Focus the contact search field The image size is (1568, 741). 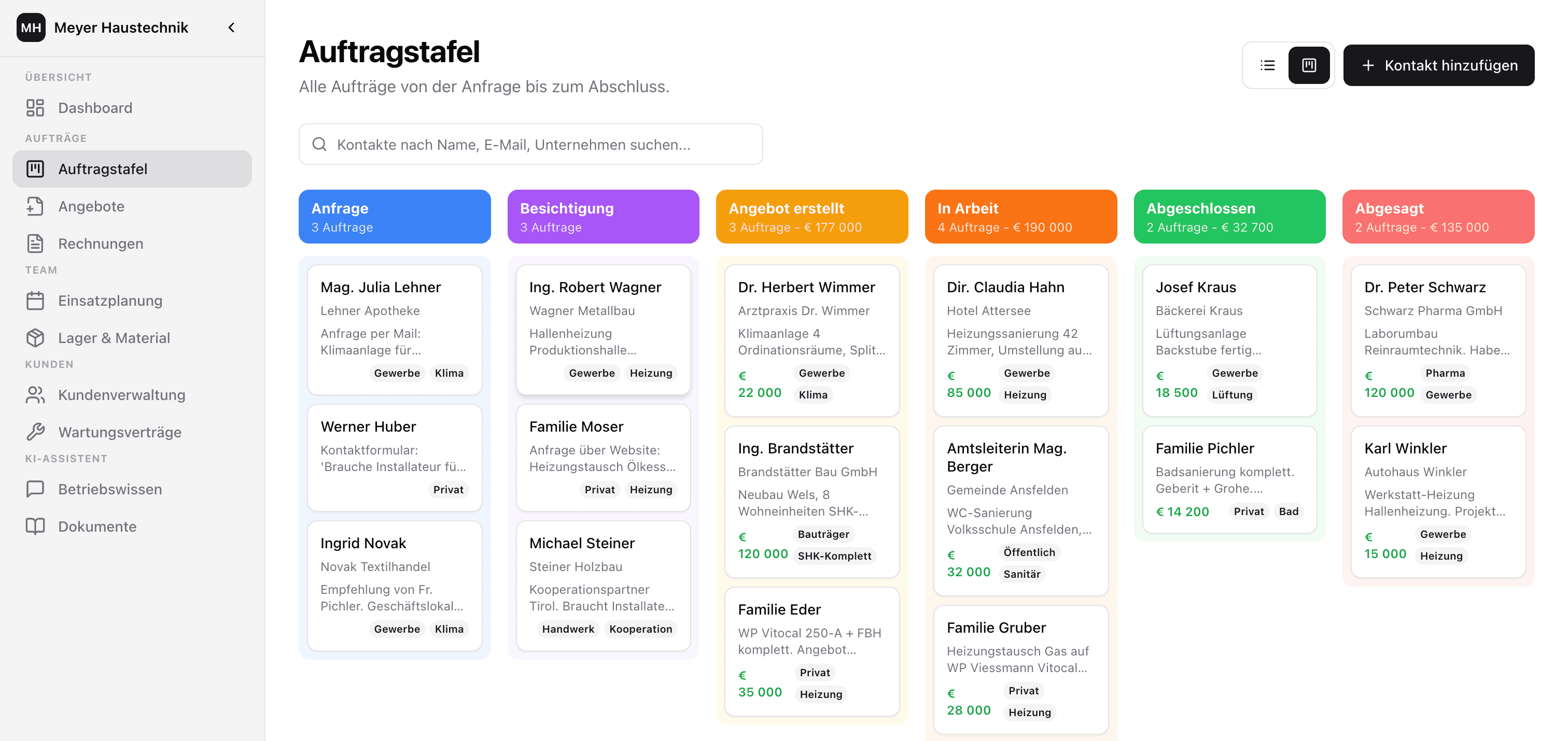[x=530, y=144]
